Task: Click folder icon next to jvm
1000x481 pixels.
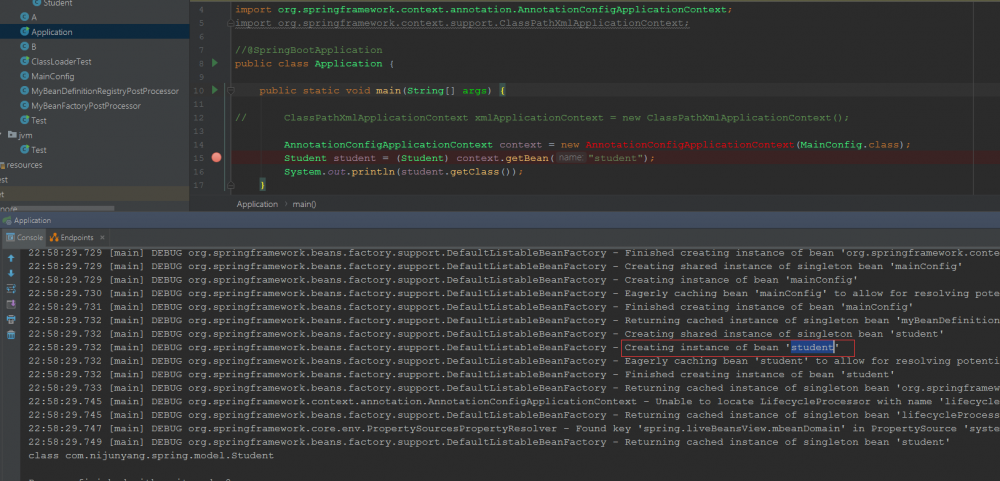Action: [x=12, y=135]
